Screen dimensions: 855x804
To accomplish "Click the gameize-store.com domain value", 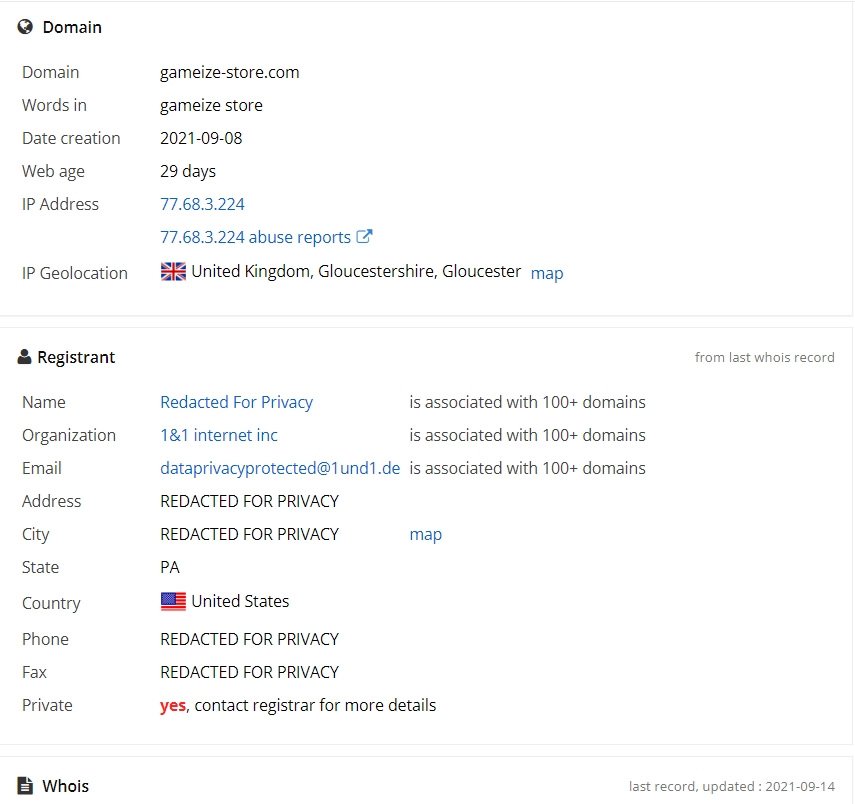I will [x=230, y=72].
